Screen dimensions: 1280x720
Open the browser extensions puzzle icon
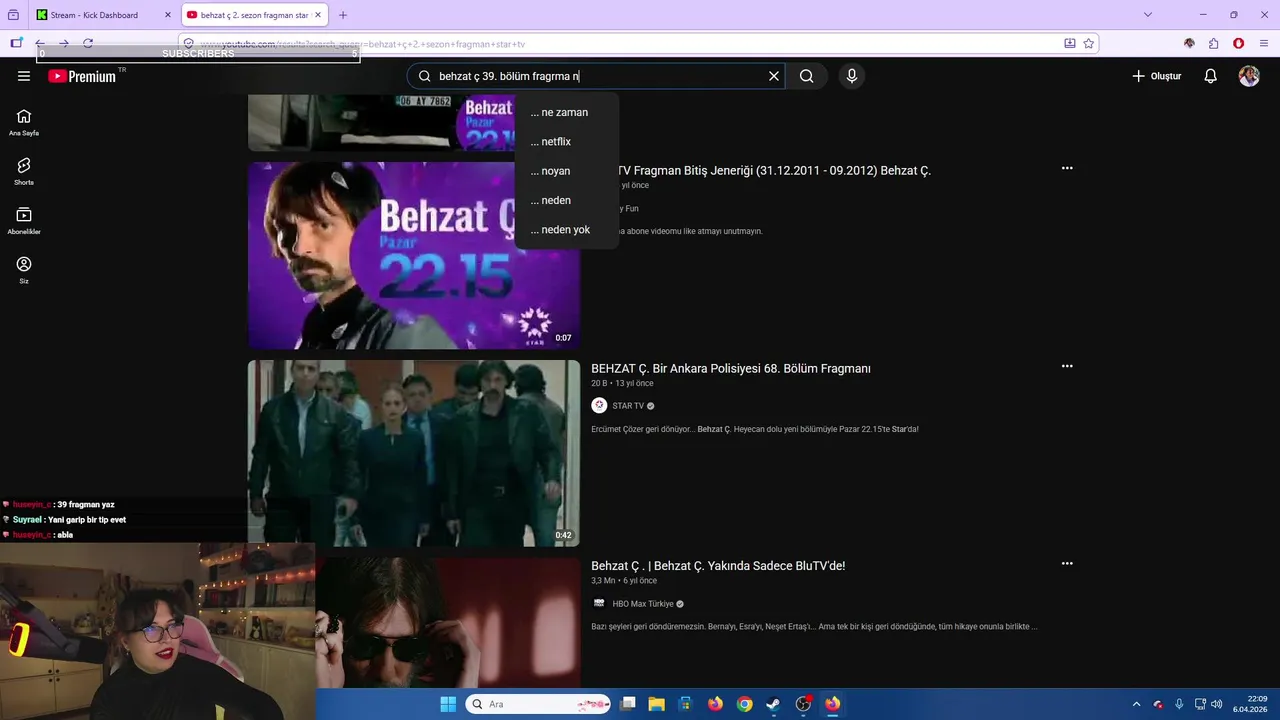(1213, 43)
